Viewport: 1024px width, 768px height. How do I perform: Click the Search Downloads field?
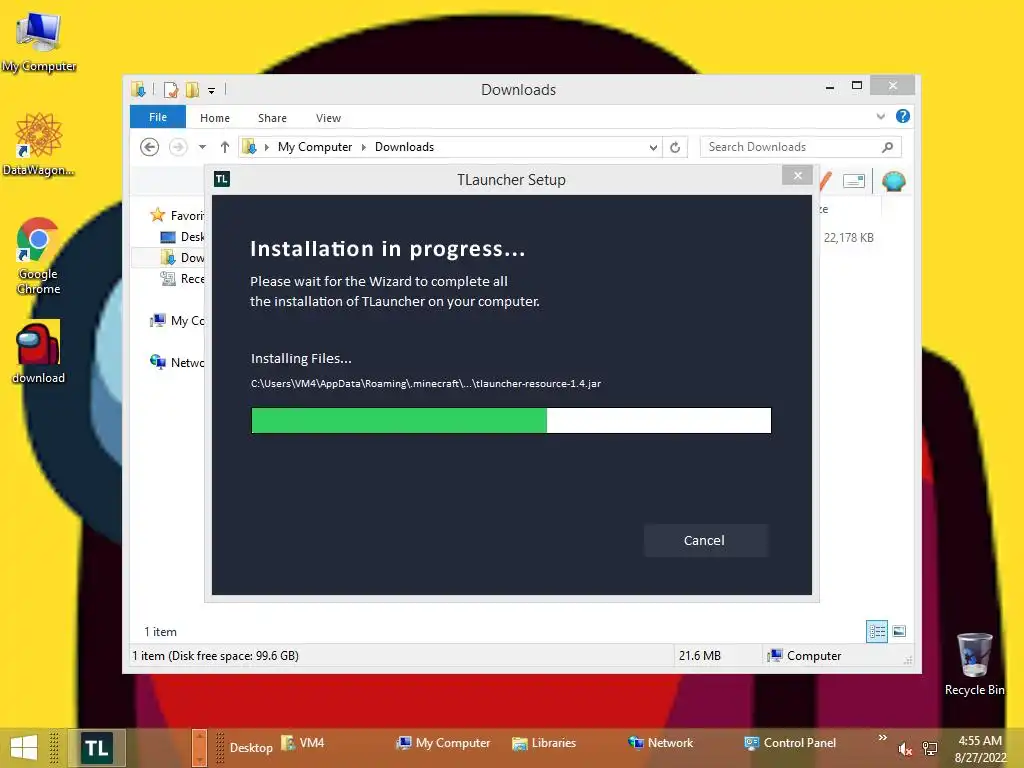(801, 147)
